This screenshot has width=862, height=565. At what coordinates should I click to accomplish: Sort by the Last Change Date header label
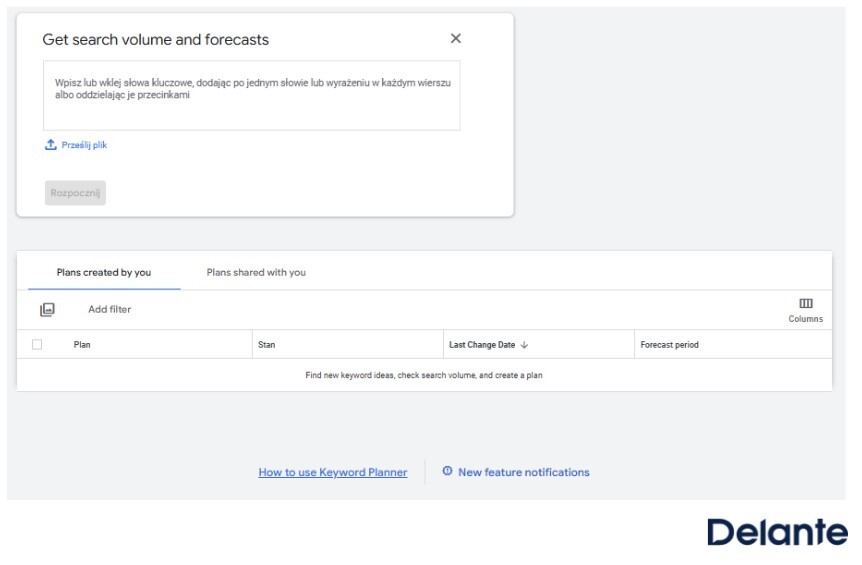tap(482, 345)
